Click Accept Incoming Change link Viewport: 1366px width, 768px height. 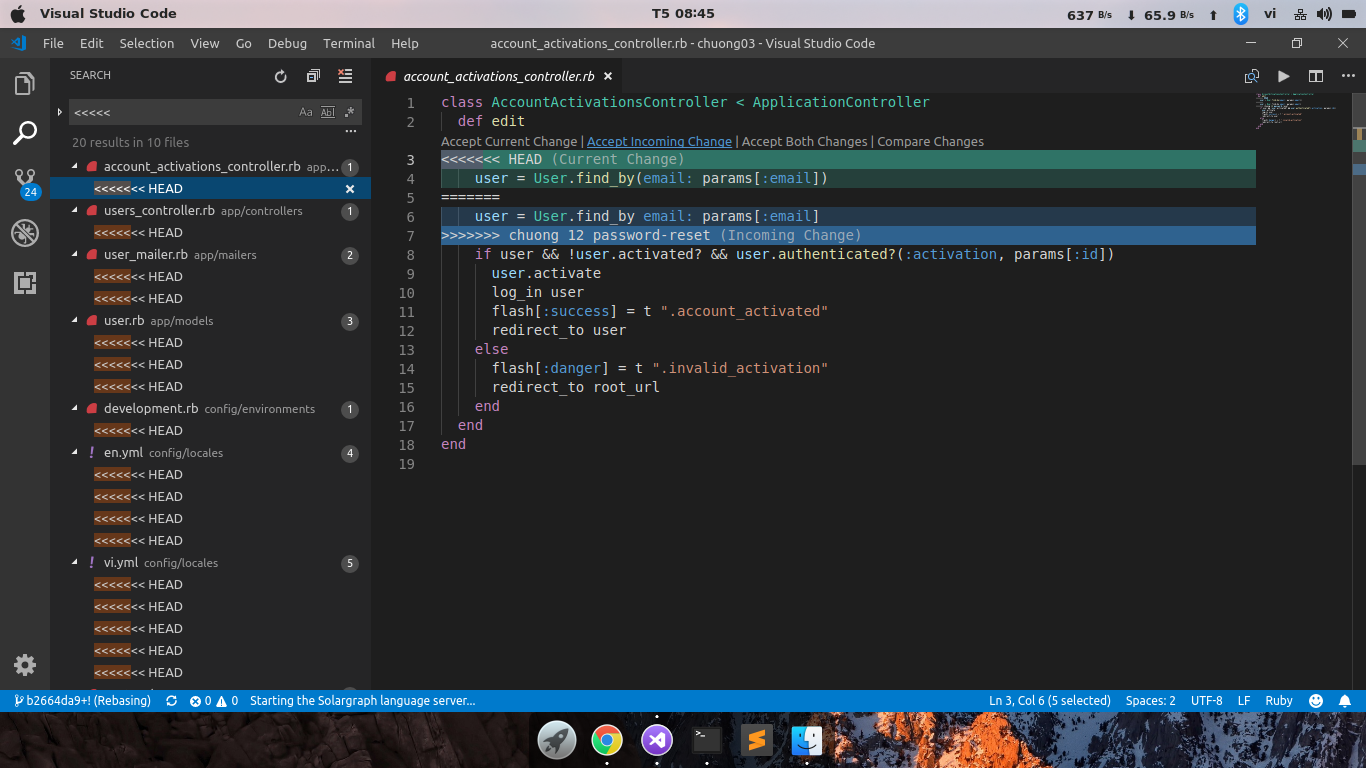tap(659, 142)
